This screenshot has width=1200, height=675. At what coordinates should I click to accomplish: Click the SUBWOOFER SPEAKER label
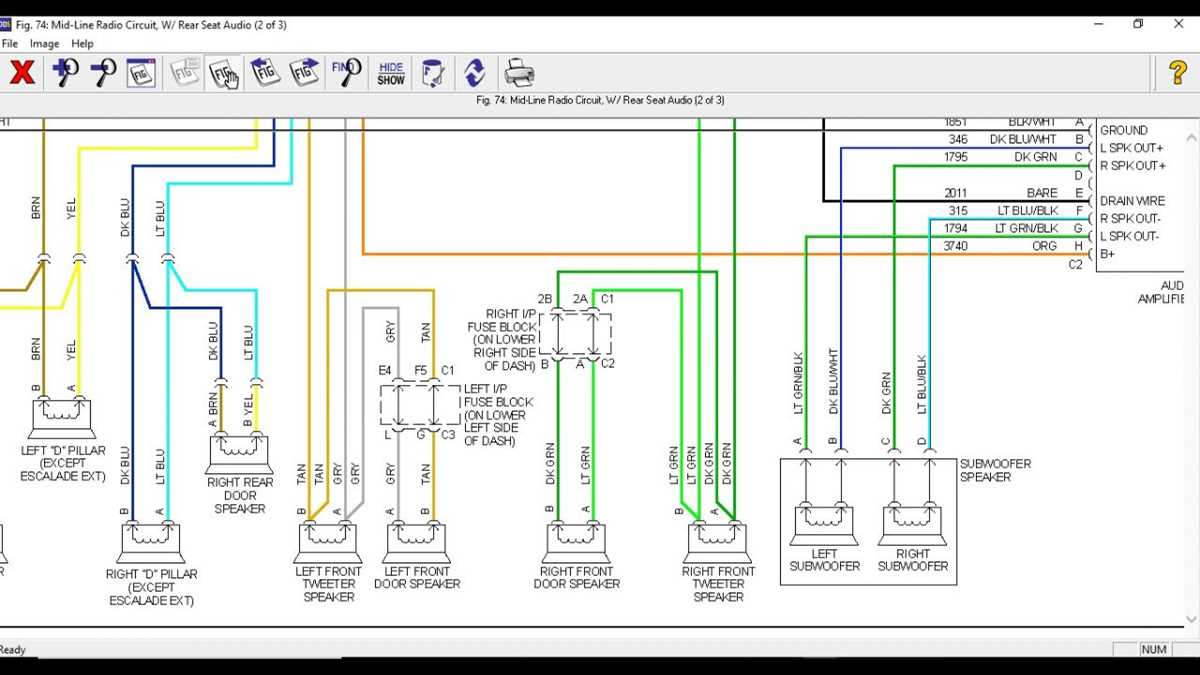[x=995, y=470]
